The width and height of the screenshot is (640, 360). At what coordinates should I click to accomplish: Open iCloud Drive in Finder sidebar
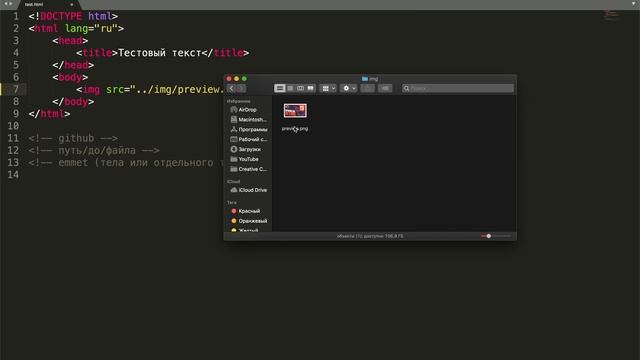tap(249, 190)
